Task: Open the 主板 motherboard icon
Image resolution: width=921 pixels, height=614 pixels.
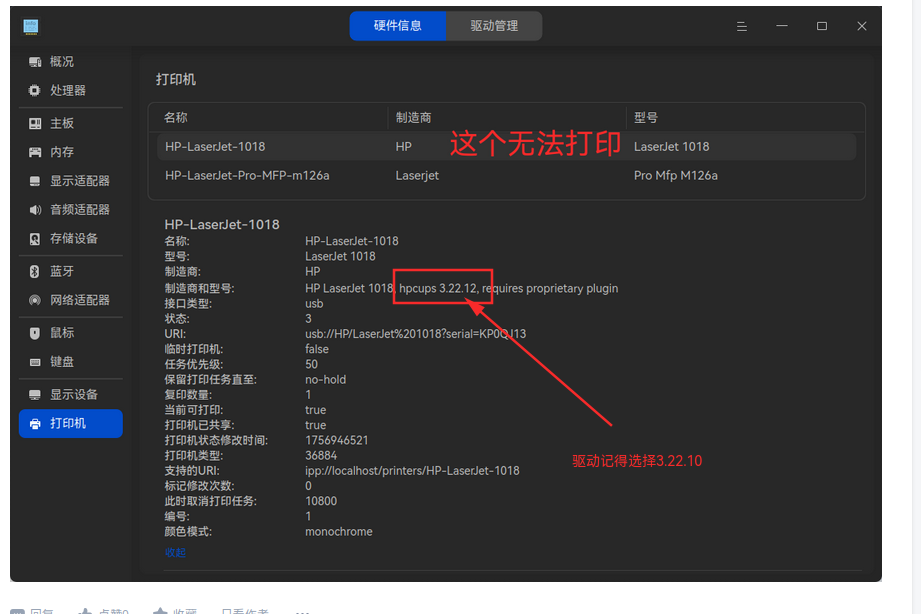Action: coord(35,123)
